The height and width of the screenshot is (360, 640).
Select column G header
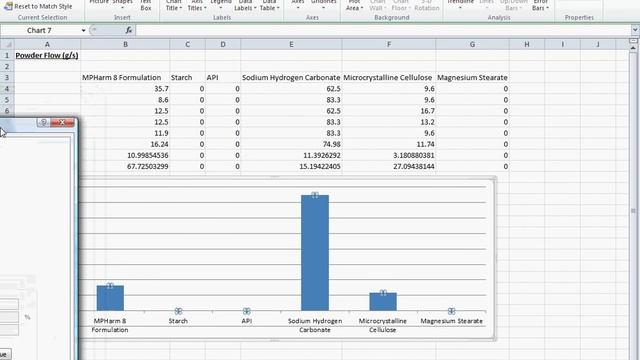472,44
